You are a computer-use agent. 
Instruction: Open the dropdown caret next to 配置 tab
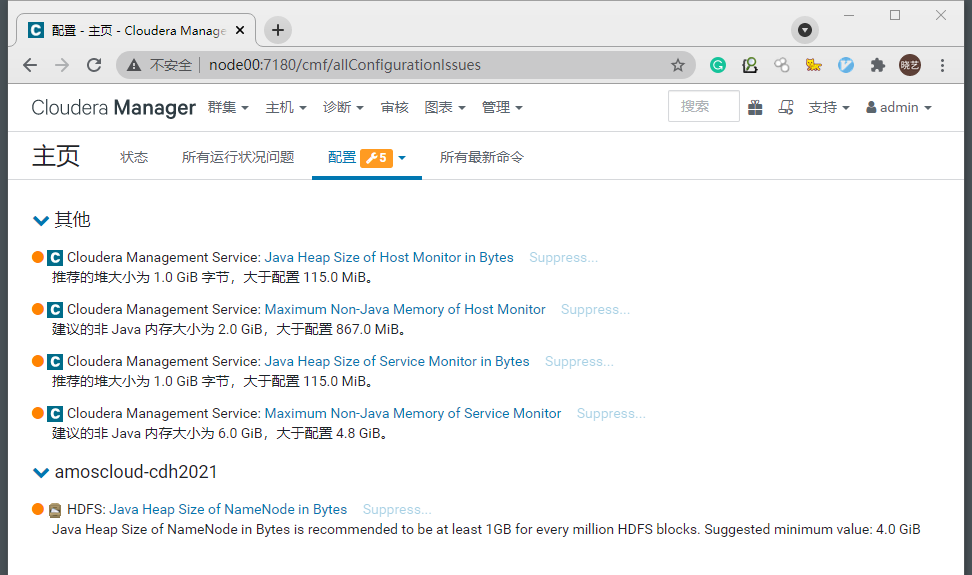click(402, 158)
